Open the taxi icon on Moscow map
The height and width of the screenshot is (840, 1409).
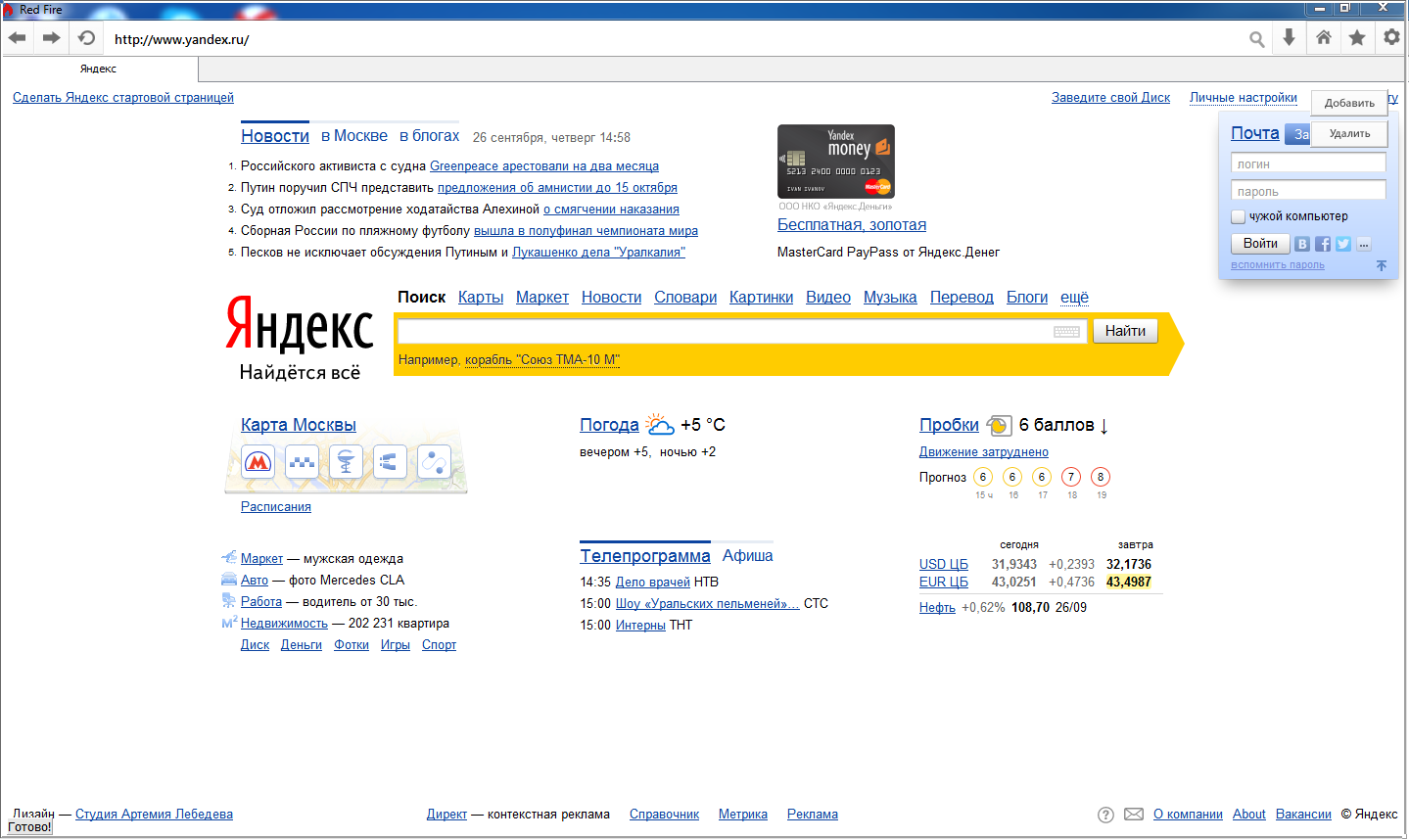tap(302, 462)
